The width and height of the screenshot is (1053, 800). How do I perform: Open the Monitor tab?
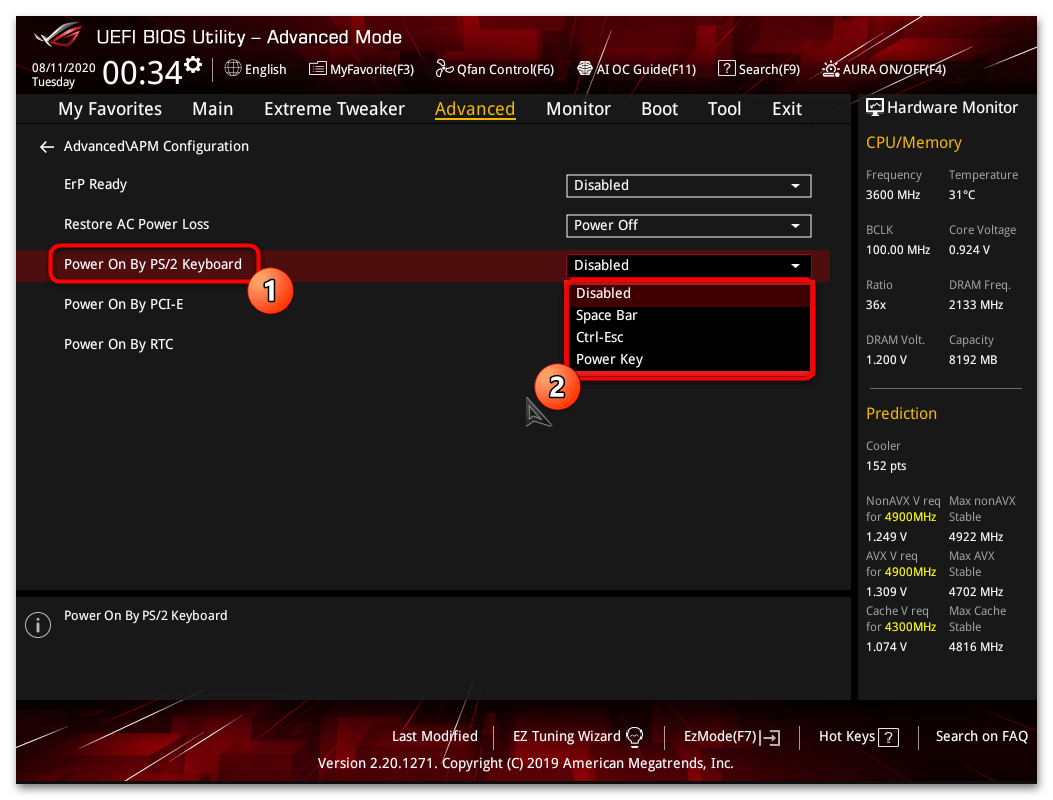pos(578,109)
